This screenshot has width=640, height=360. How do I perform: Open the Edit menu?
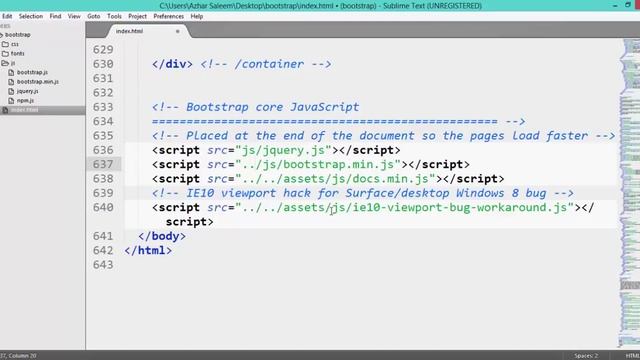tap(7, 16)
